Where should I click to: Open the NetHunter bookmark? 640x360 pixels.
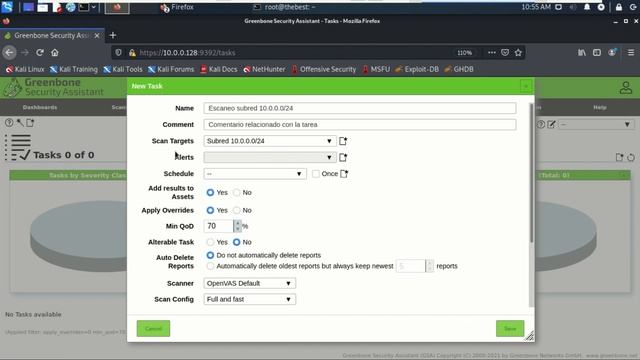264,69
